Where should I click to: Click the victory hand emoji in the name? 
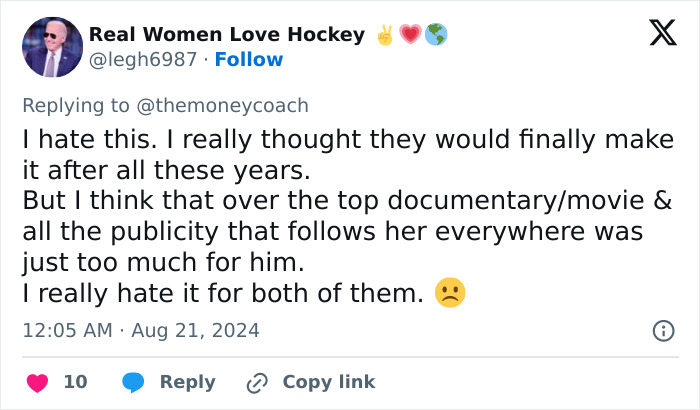click(x=385, y=35)
